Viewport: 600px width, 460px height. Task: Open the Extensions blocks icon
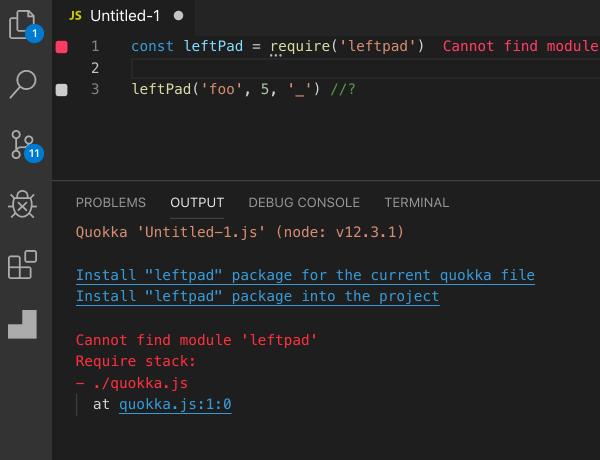click(x=22, y=265)
